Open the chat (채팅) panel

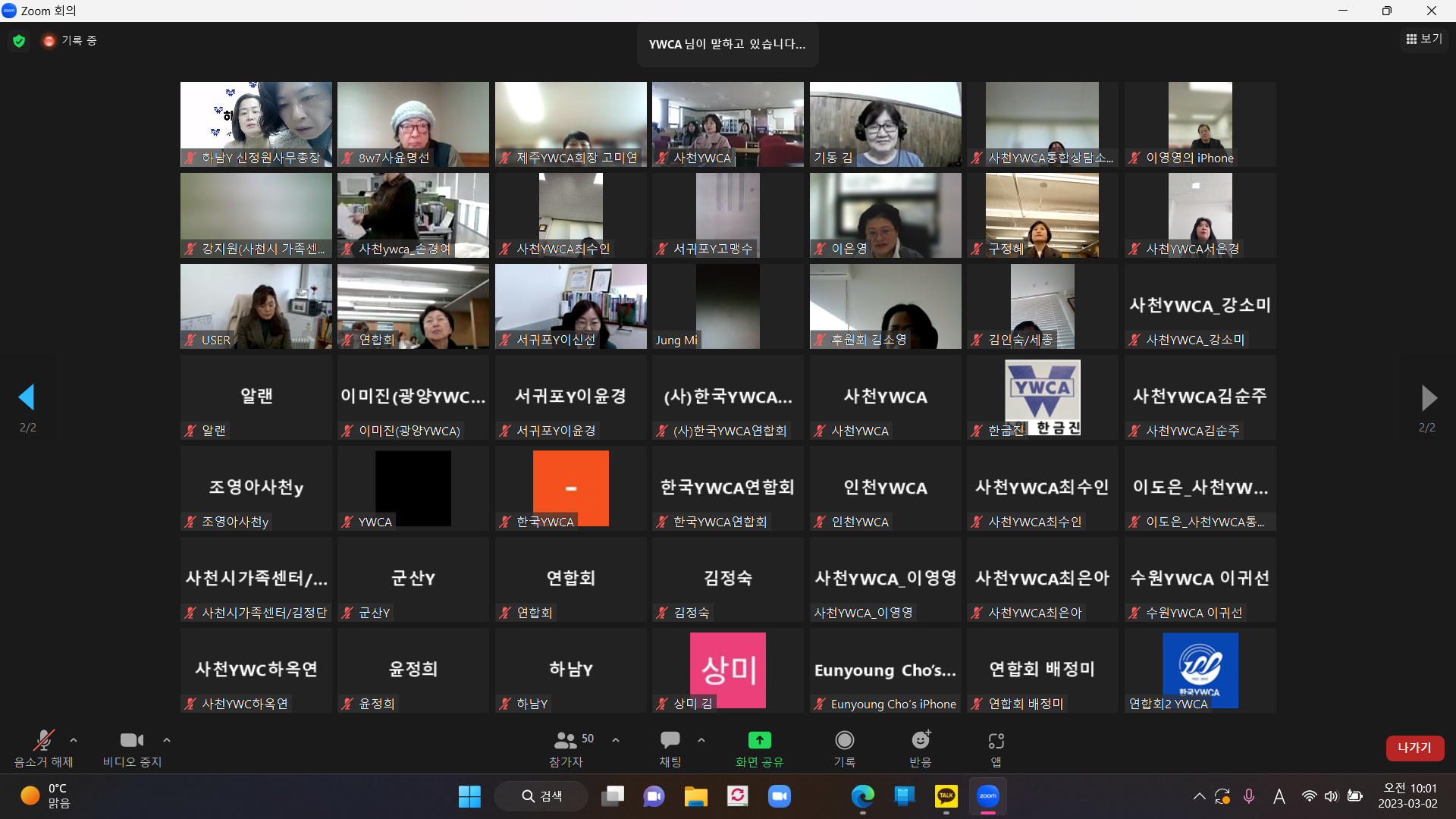click(x=670, y=748)
